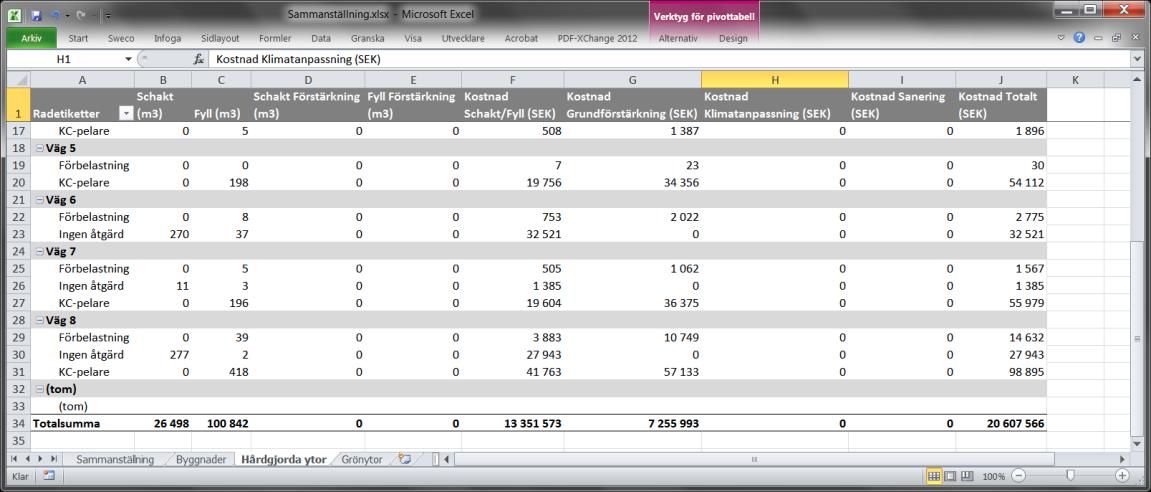Click into the formula bar text
Screen dimensions: 1151x492
670,59
